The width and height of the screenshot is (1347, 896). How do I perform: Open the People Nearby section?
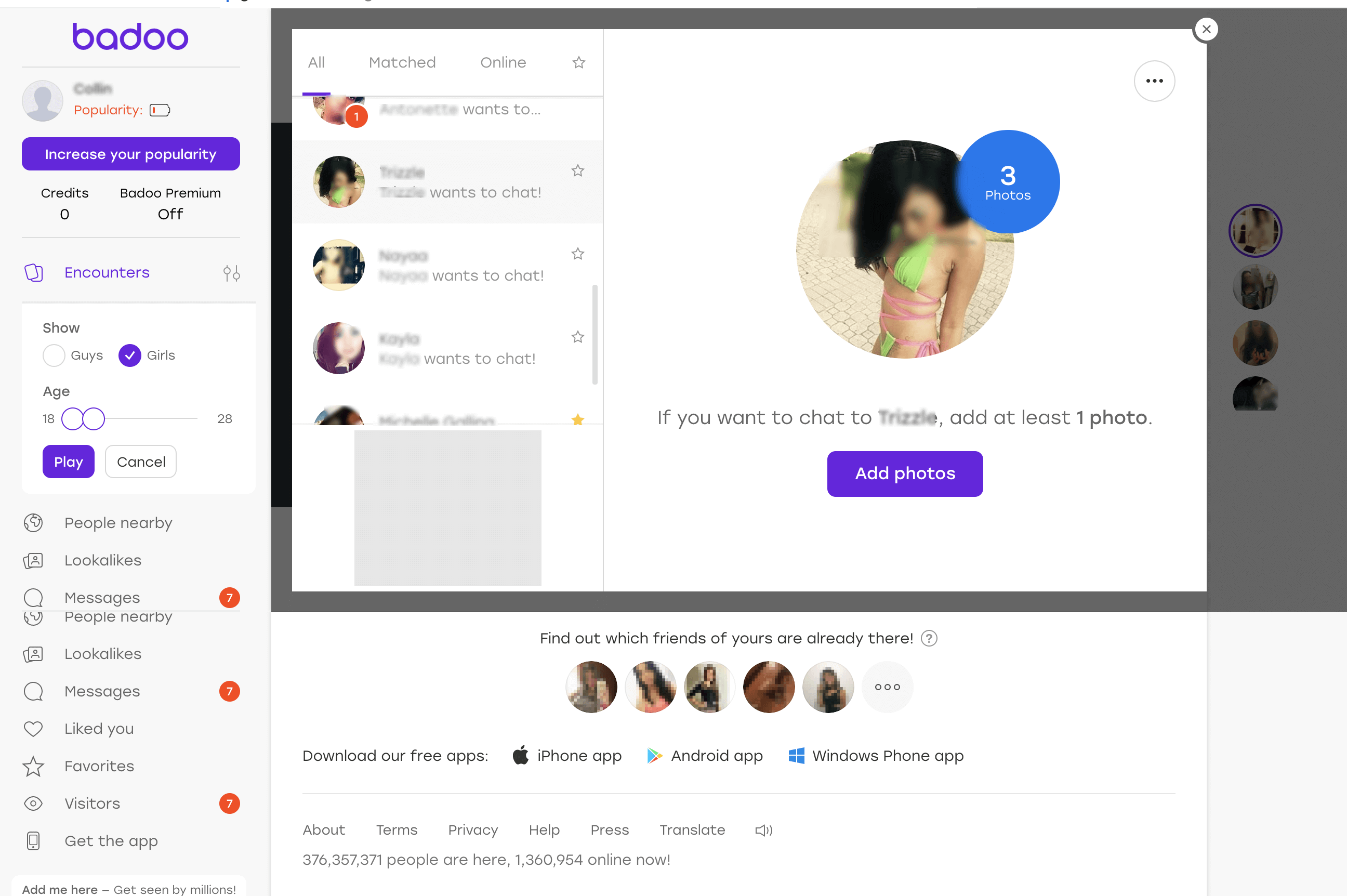pyautogui.click(x=118, y=522)
